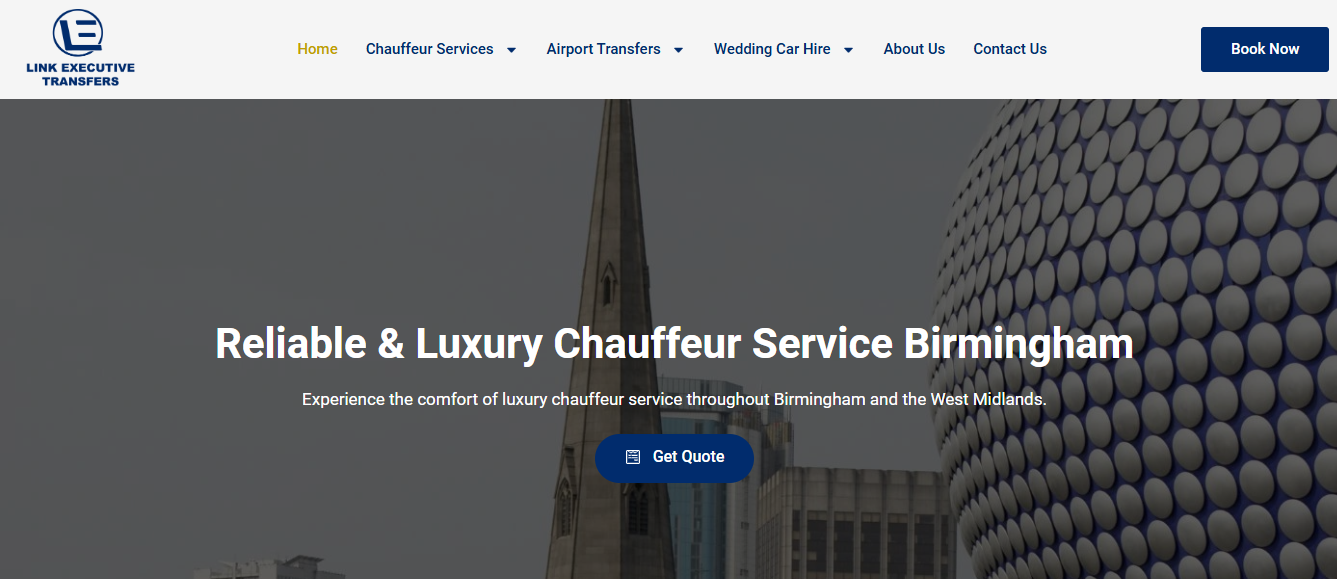Click the LE circular logo emblem

point(79,34)
